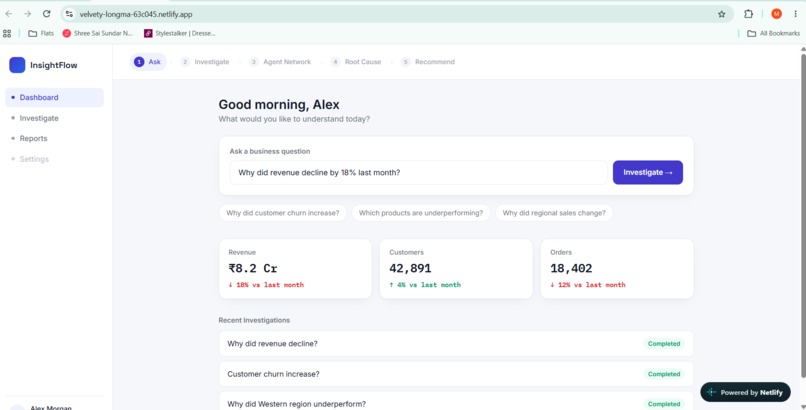806x410 pixels.
Task: Open 'Why did revenue decline?' investigation
Action: tap(456, 344)
